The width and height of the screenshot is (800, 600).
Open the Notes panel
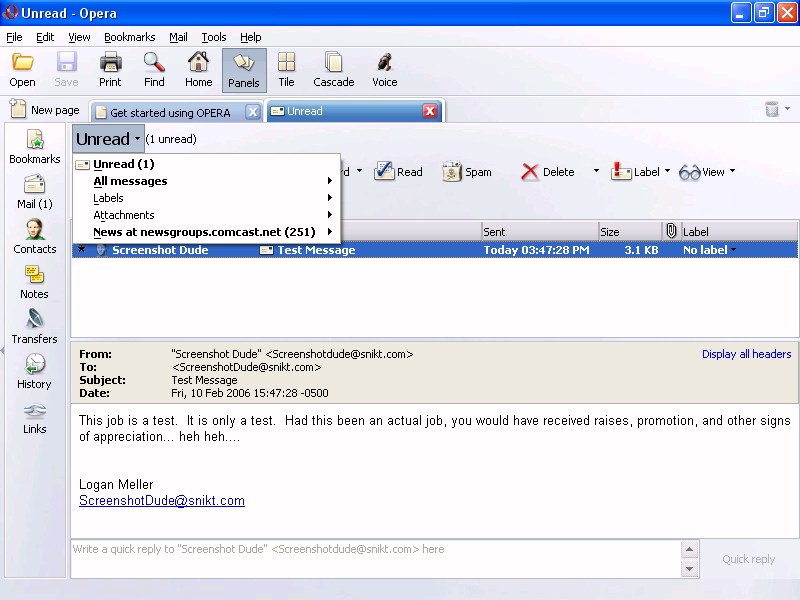35,282
